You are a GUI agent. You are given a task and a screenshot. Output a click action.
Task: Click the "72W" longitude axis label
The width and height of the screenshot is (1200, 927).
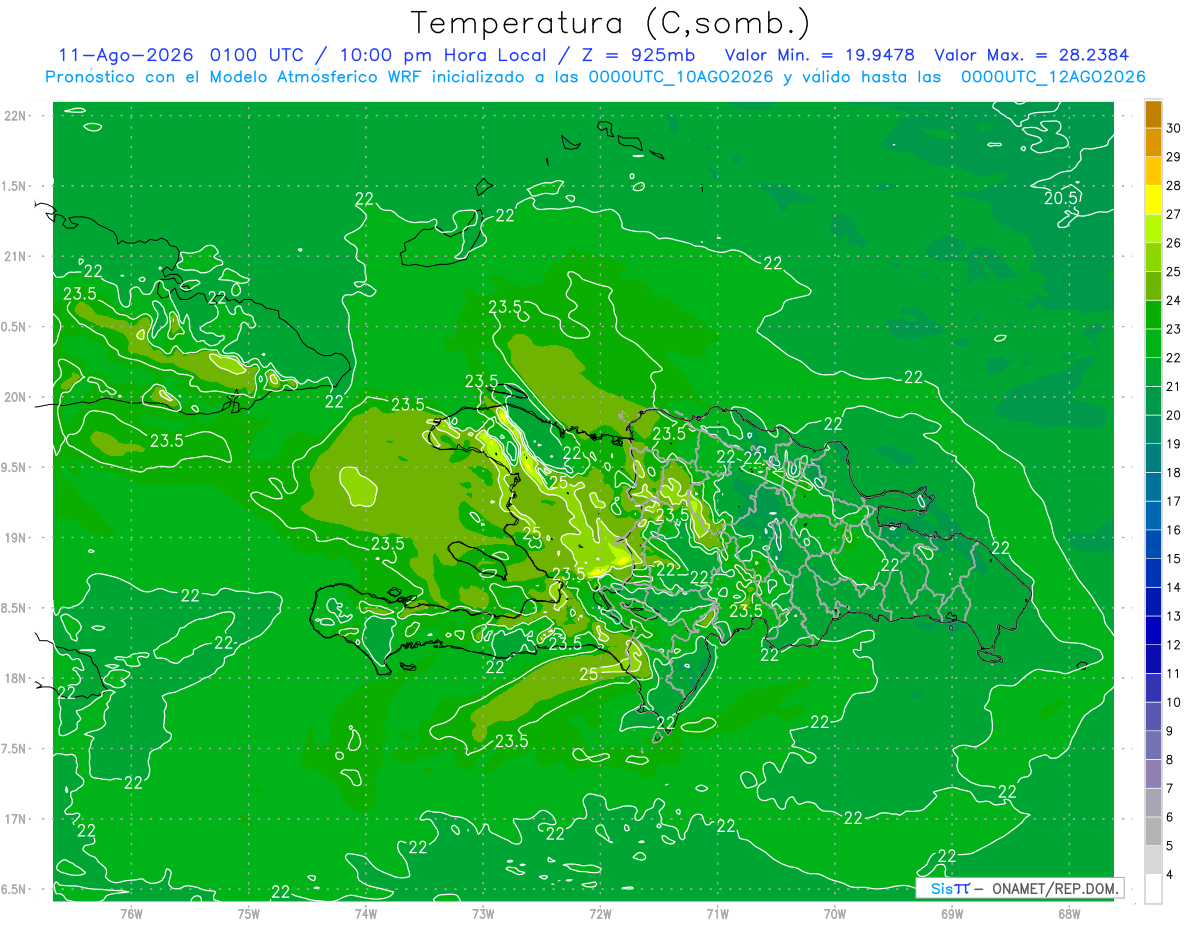[x=600, y=913]
